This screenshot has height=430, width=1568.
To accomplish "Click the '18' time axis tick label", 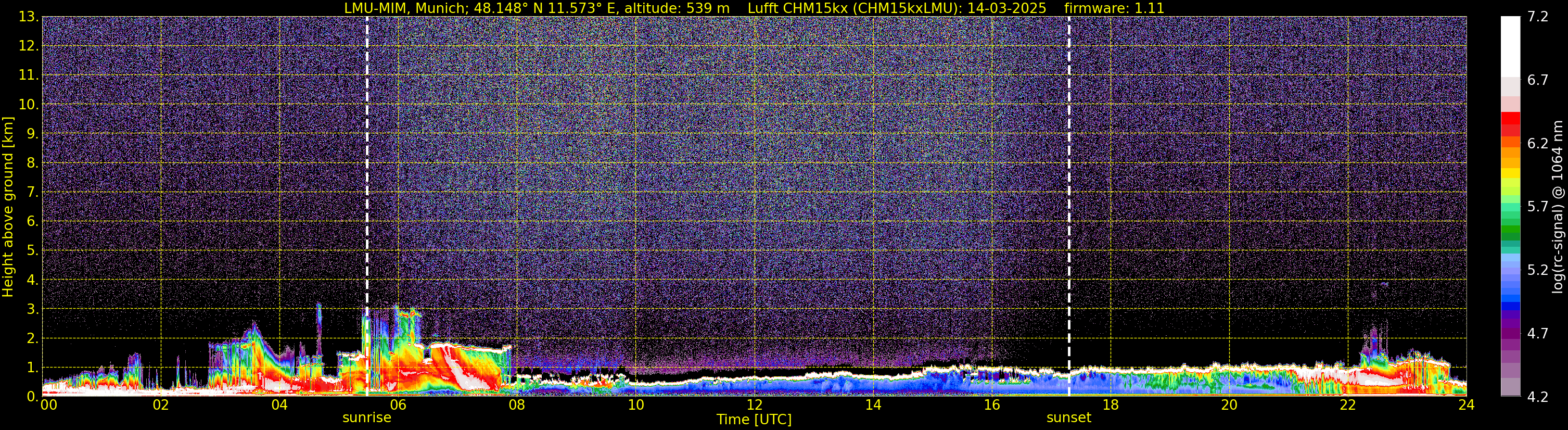I will 1110,405.
